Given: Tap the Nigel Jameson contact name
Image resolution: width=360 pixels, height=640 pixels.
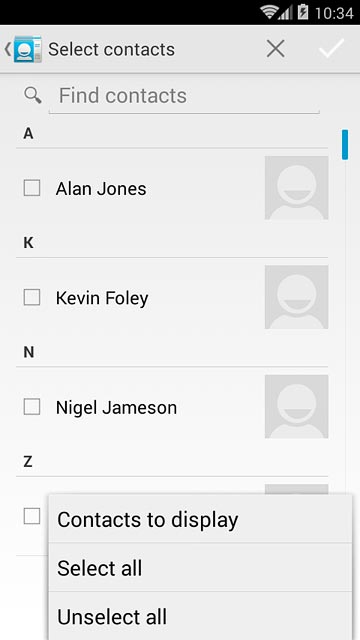Looking at the screenshot, I should coord(116,408).
